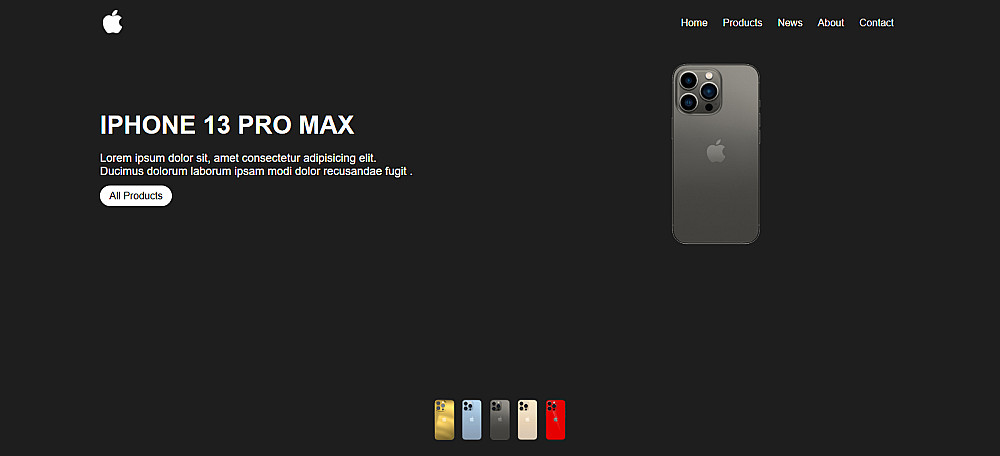Open the Products nav link
The image size is (1000, 456).
(x=742, y=23)
